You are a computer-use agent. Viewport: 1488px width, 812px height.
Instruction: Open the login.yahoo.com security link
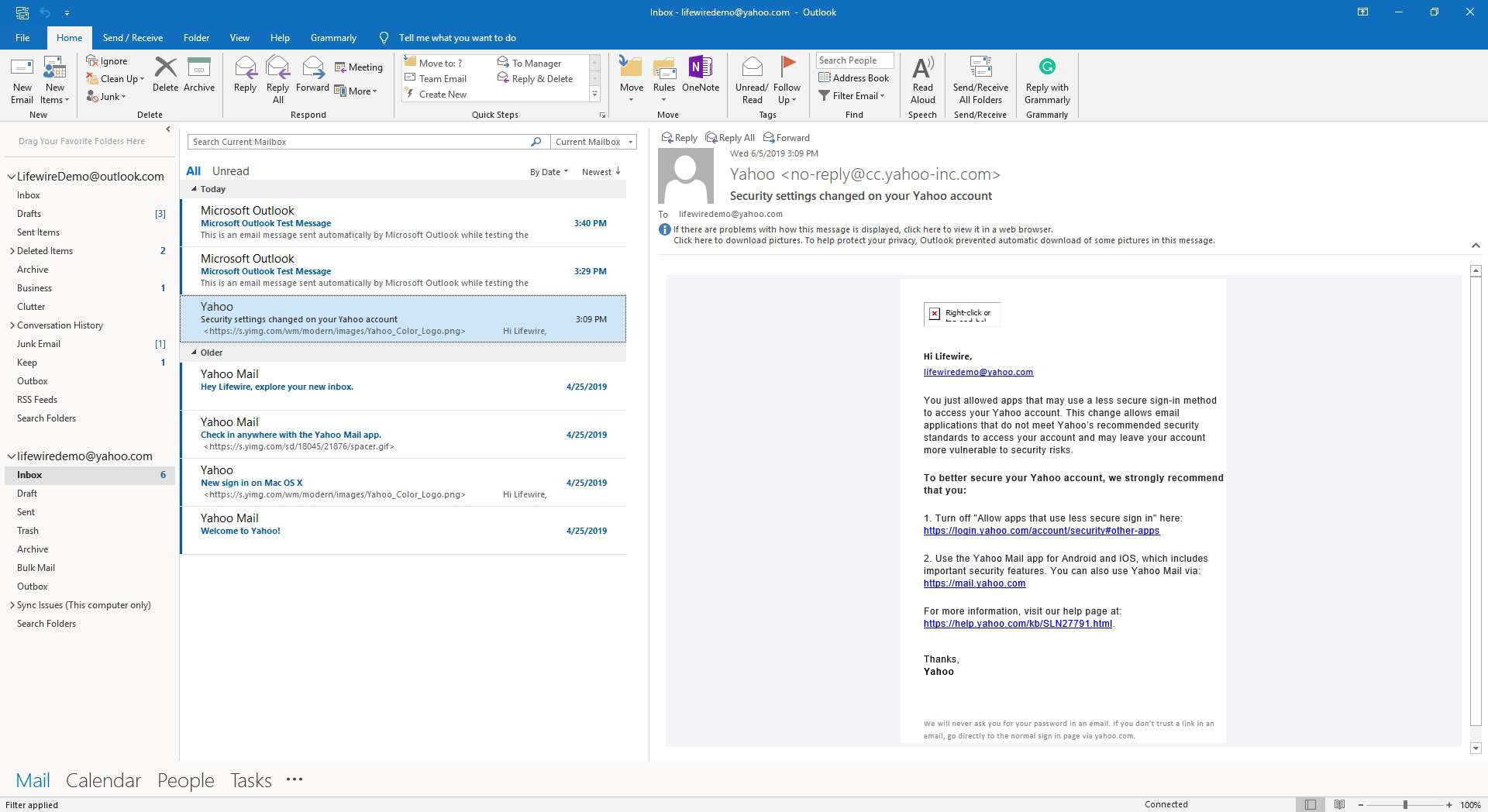[x=1041, y=531]
